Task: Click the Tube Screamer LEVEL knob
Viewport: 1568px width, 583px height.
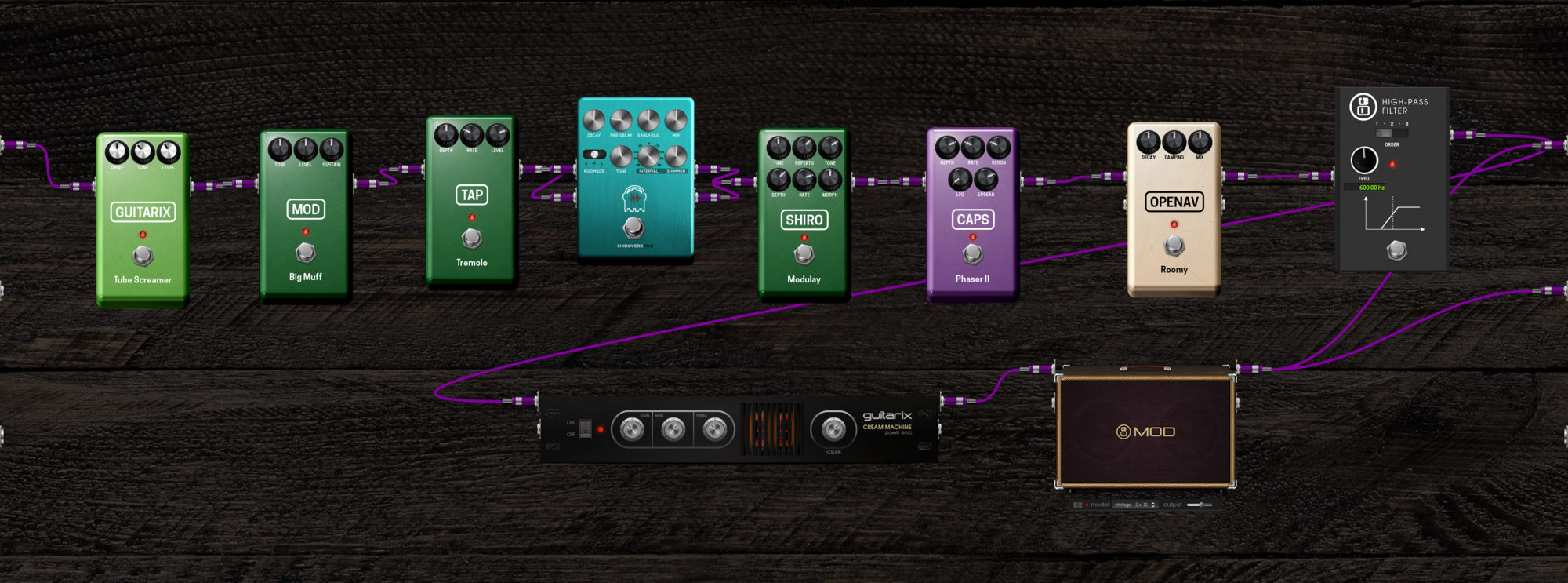Action: pos(169,151)
